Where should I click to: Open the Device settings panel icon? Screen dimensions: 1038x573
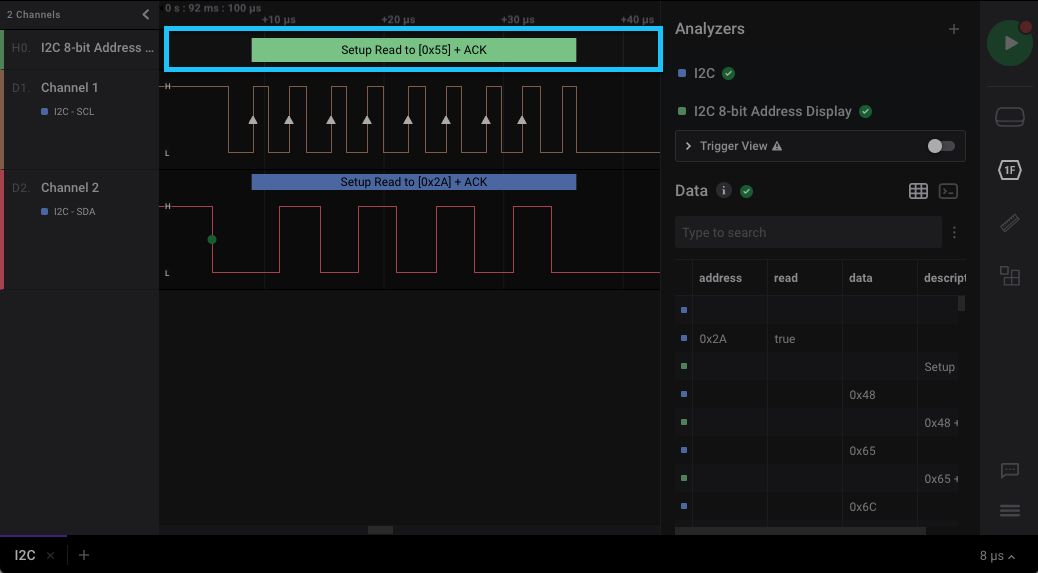1010,118
